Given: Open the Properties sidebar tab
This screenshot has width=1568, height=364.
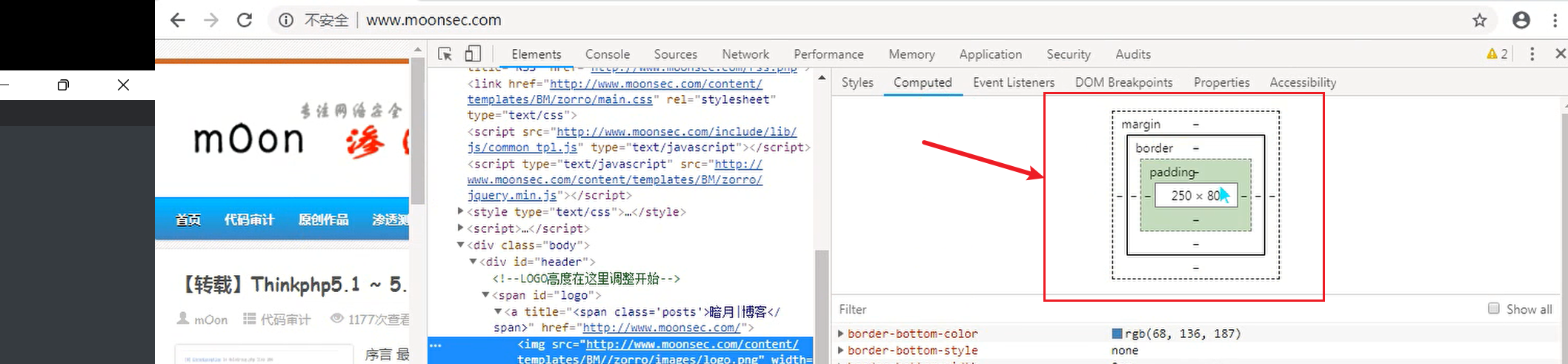Looking at the screenshot, I should tap(1221, 82).
